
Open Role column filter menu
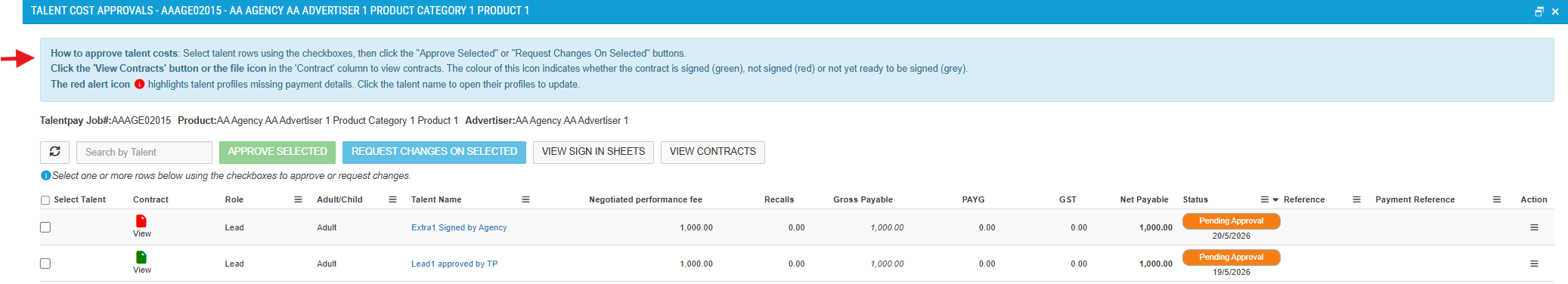click(298, 199)
